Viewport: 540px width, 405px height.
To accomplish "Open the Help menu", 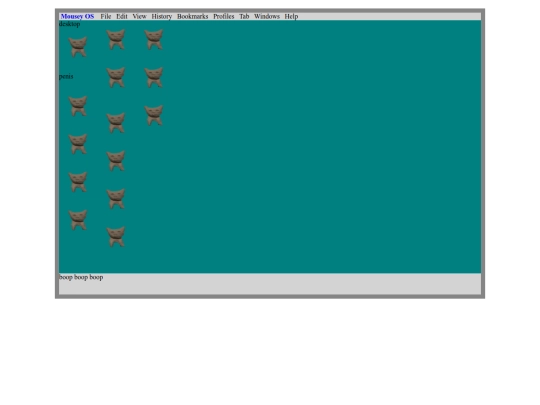I will click(x=291, y=17).
